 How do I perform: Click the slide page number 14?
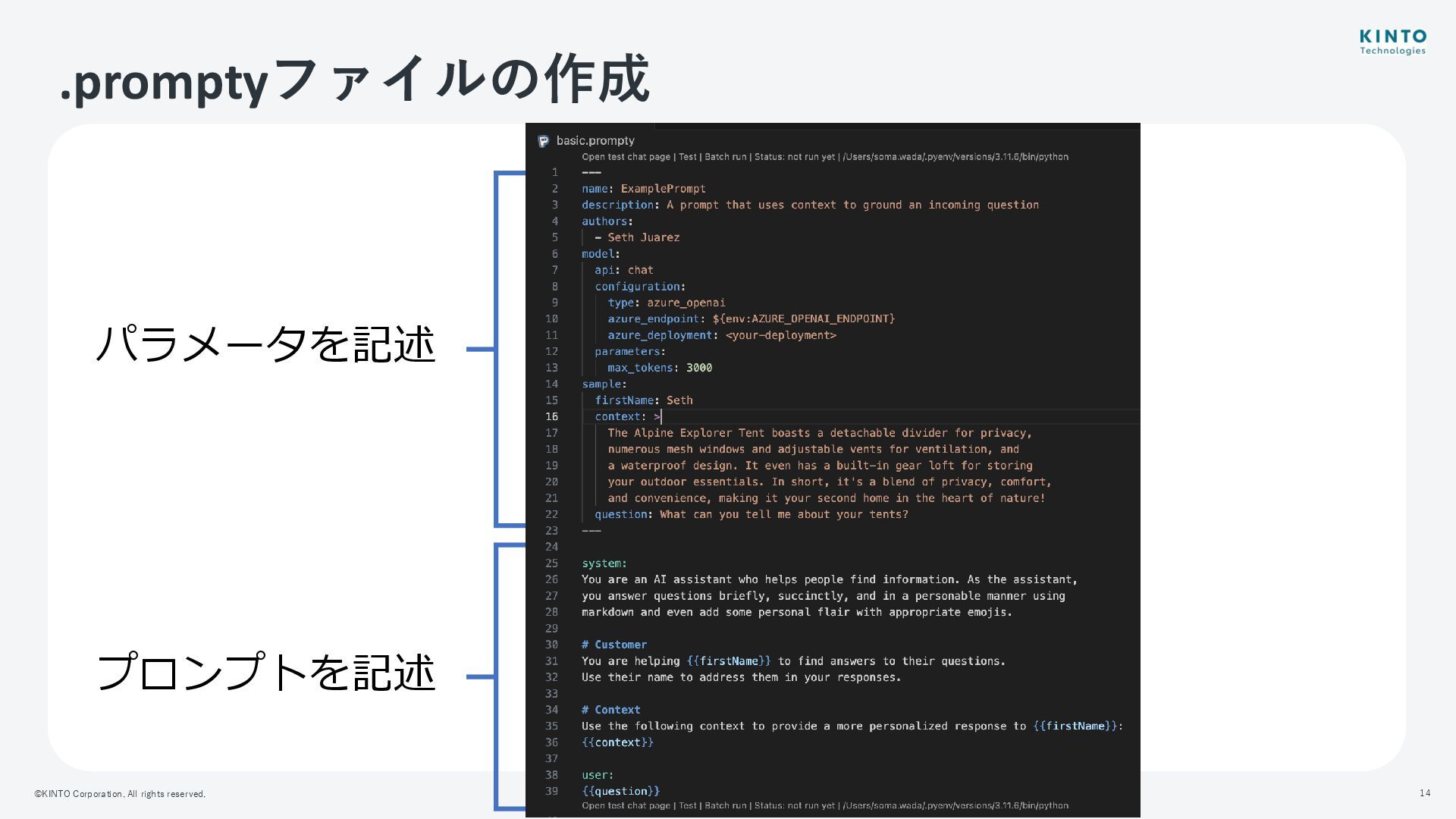(1424, 793)
